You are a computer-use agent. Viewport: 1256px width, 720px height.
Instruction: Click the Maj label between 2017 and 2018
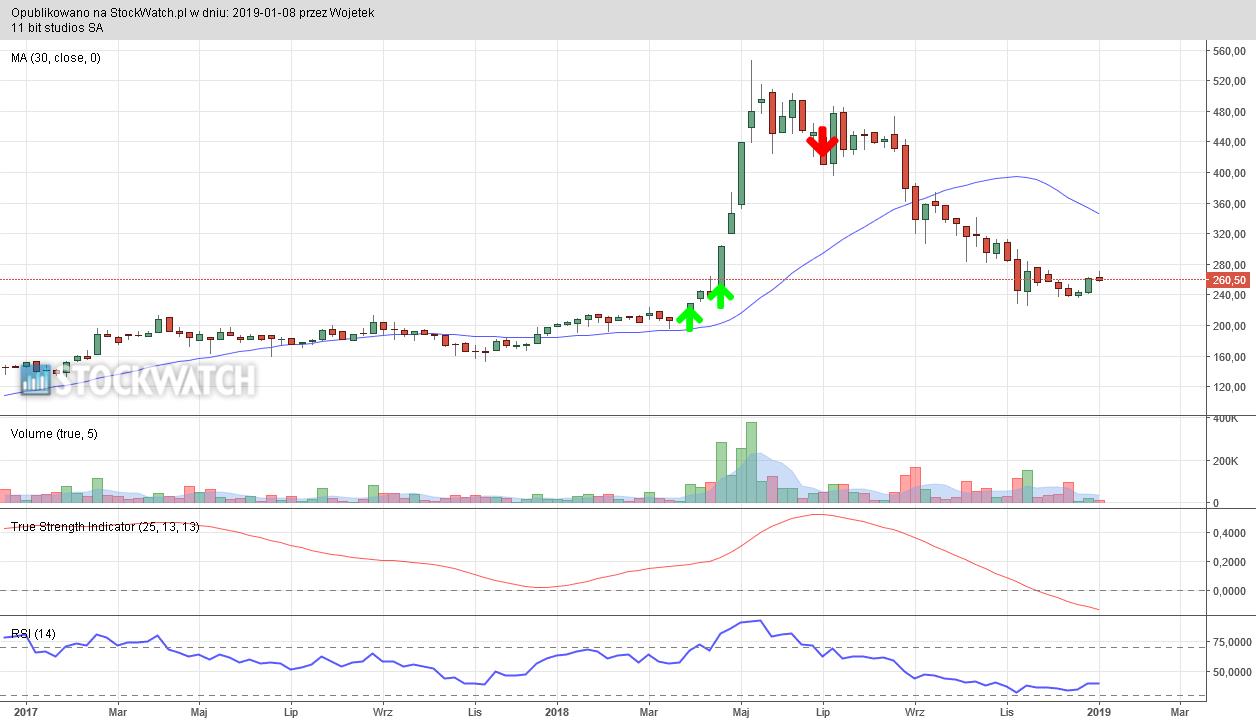tap(199, 712)
